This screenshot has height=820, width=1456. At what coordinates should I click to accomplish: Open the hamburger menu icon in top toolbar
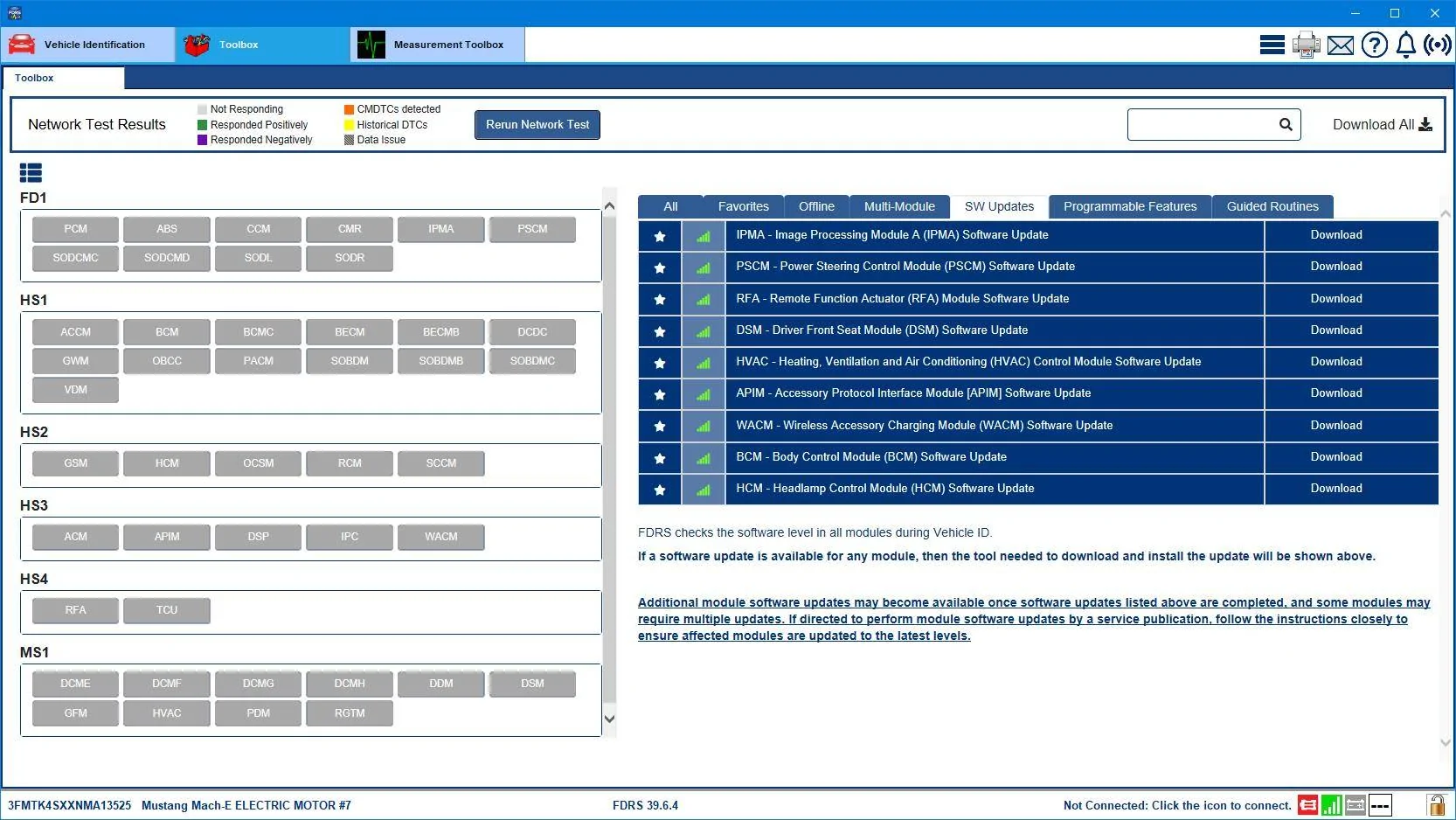pyautogui.click(x=1272, y=45)
